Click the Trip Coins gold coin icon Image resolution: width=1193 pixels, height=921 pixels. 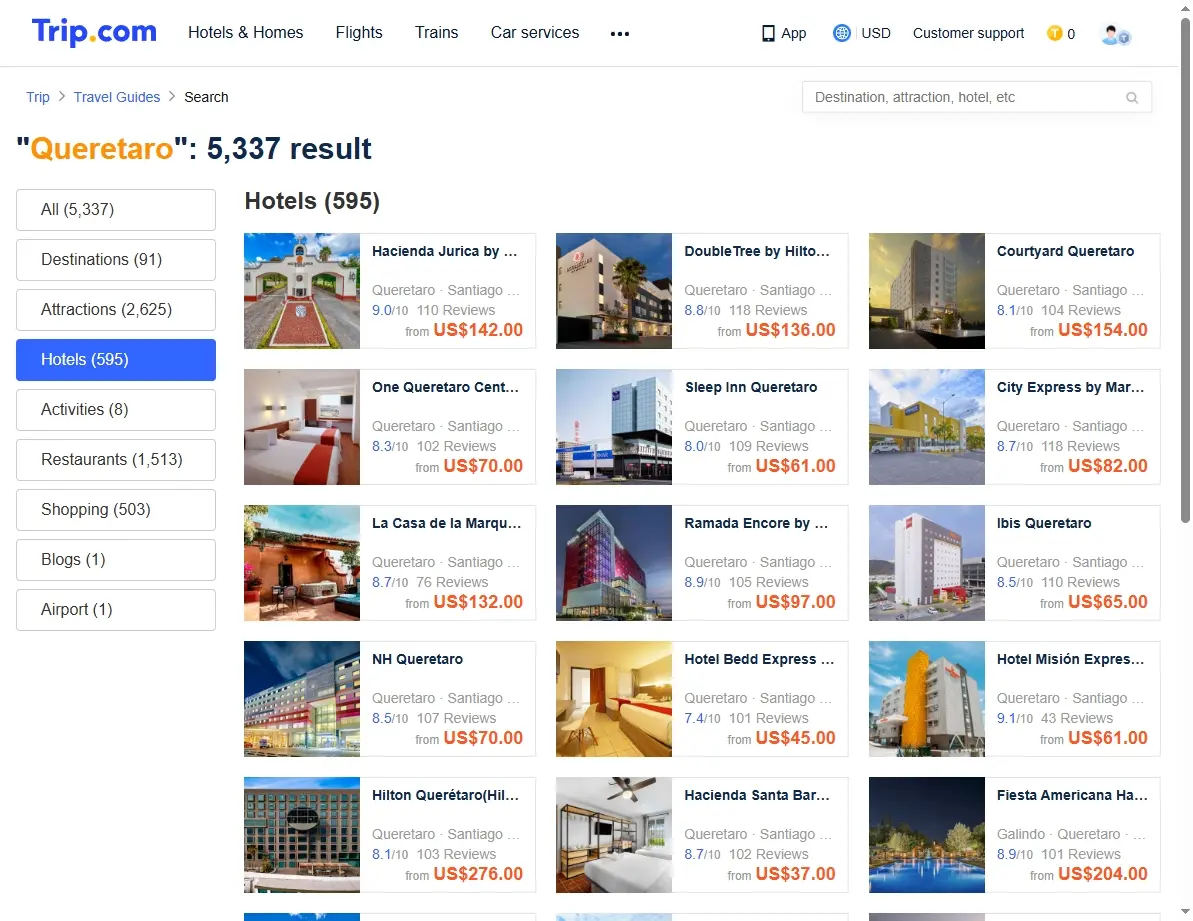(1055, 33)
